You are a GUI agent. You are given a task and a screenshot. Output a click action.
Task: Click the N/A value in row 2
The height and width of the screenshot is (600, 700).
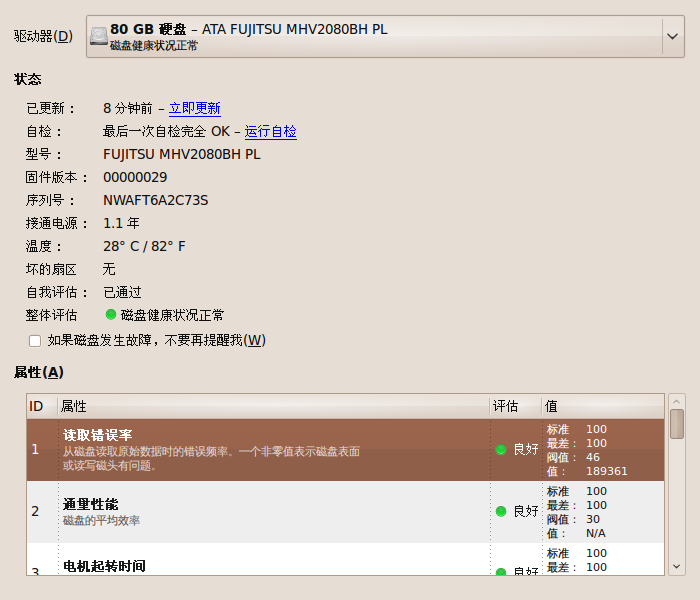click(x=596, y=533)
